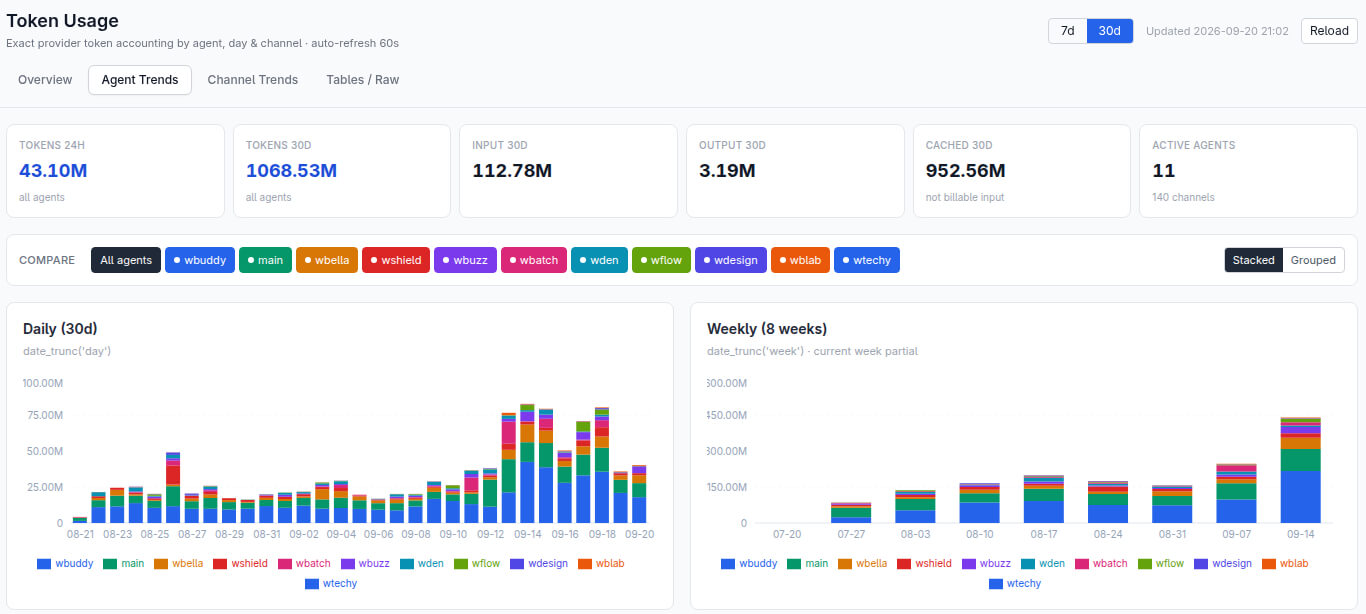Click wbella legend entry in Weekly chart
The width and height of the screenshot is (1366, 614).
[x=862, y=564]
